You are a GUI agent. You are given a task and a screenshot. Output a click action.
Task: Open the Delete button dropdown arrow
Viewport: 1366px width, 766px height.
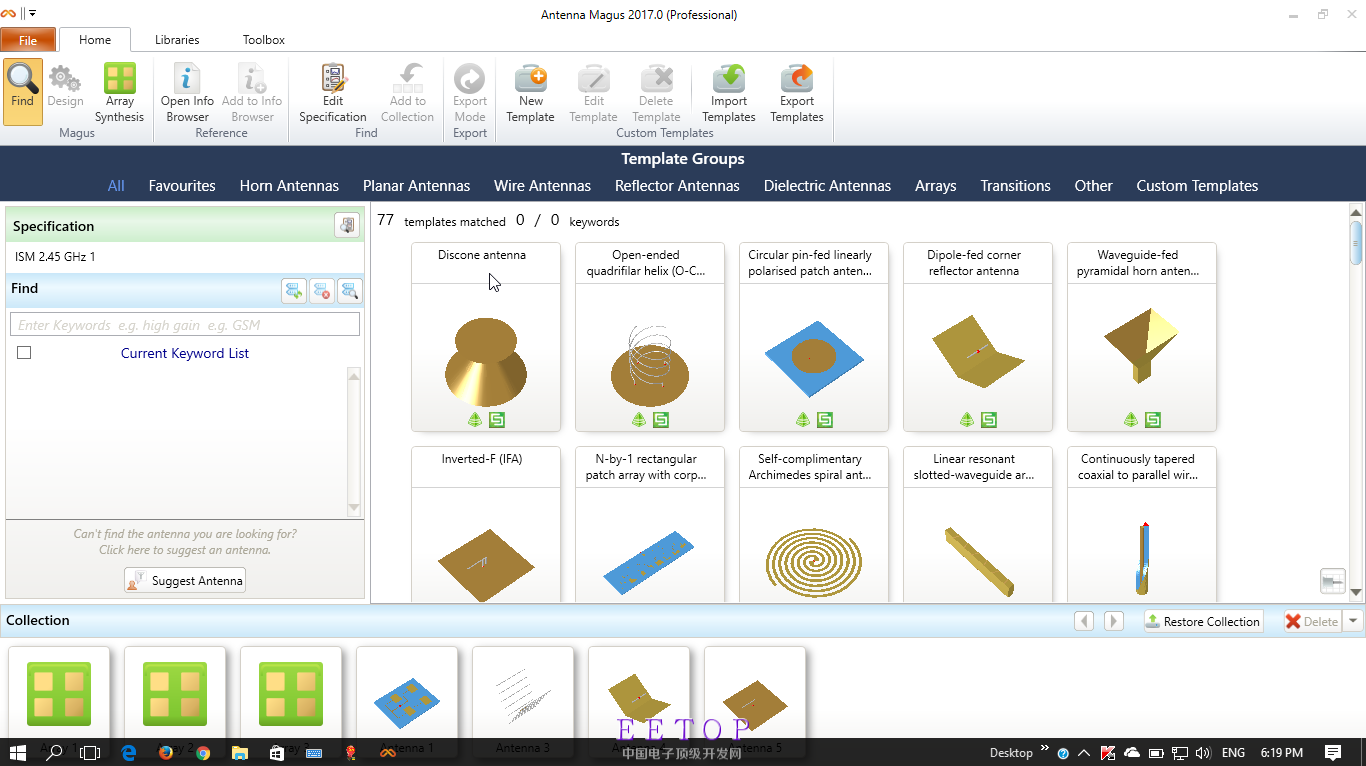1352,621
